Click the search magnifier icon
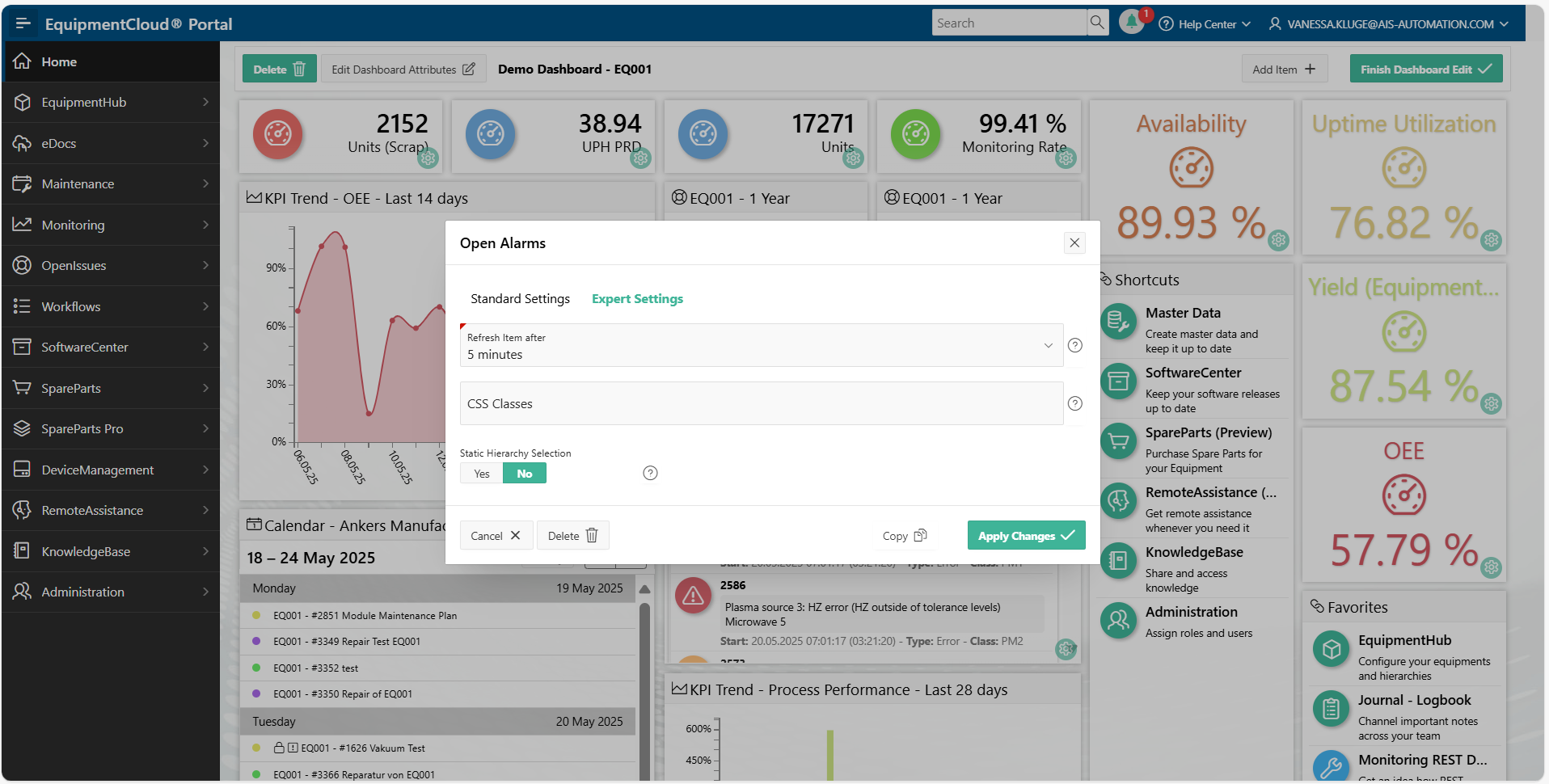The width and height of the screenshot is (1549, 784). pos(1097,23)
